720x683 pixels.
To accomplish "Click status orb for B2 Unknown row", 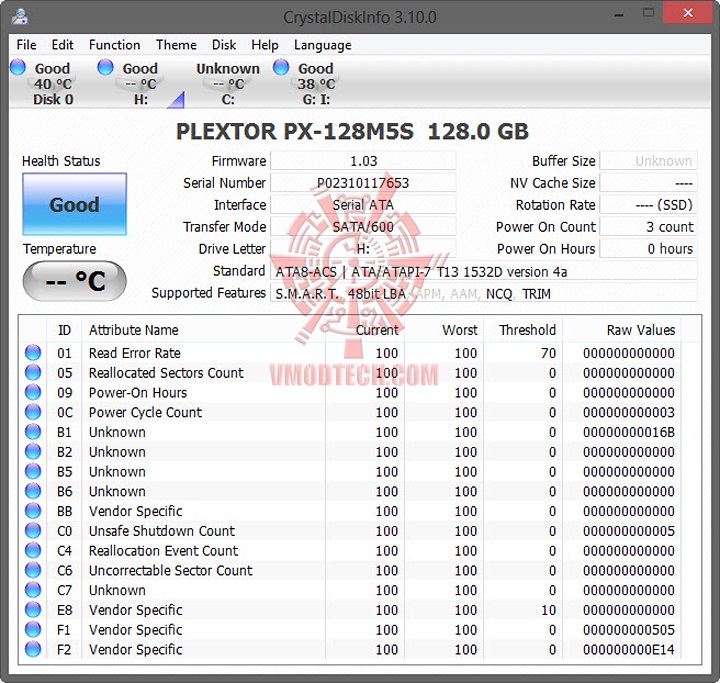I will [33, 452].
